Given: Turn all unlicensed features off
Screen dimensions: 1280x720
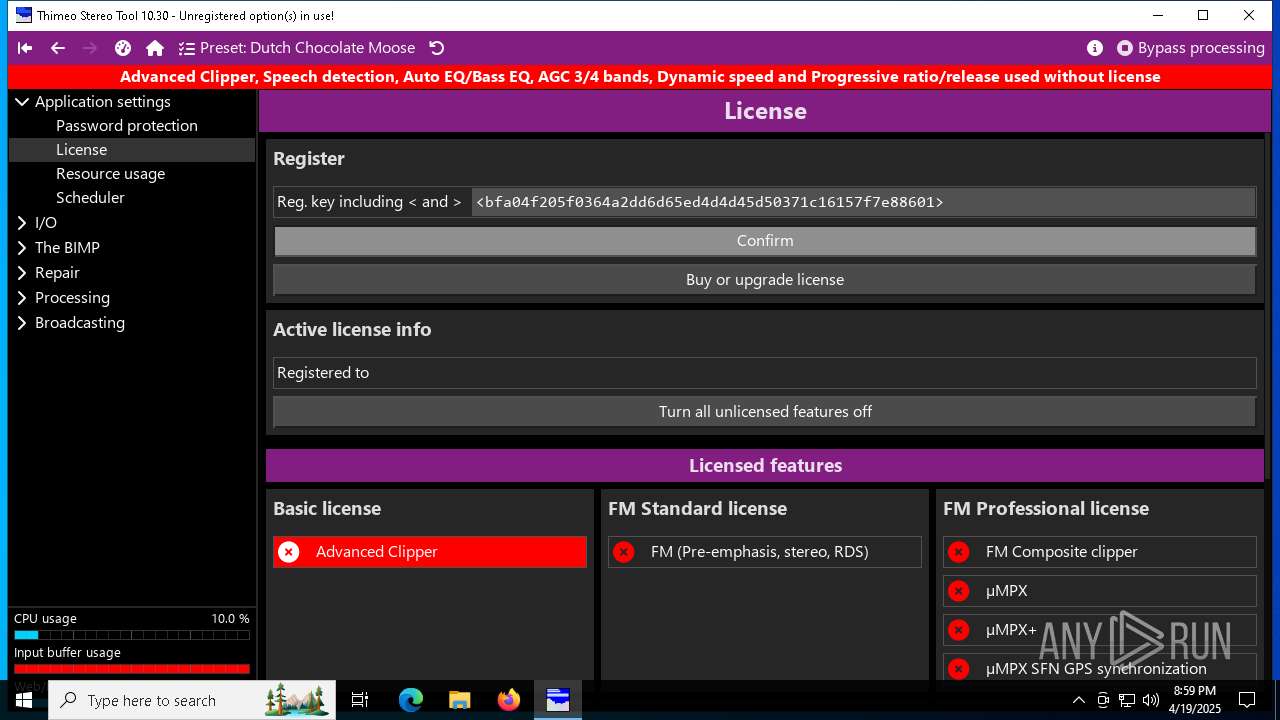Looking at the screenshot, I should click(x=765, y=412).
